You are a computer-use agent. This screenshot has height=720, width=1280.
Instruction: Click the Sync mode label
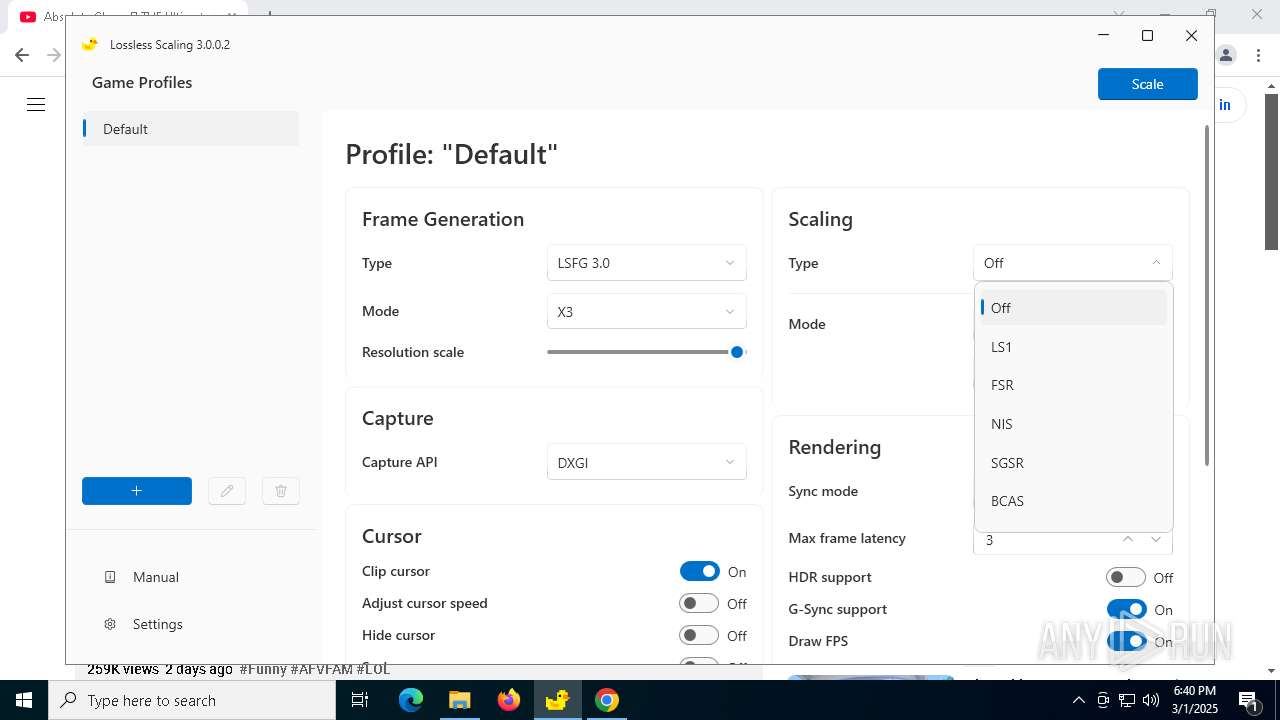[823, 491]
